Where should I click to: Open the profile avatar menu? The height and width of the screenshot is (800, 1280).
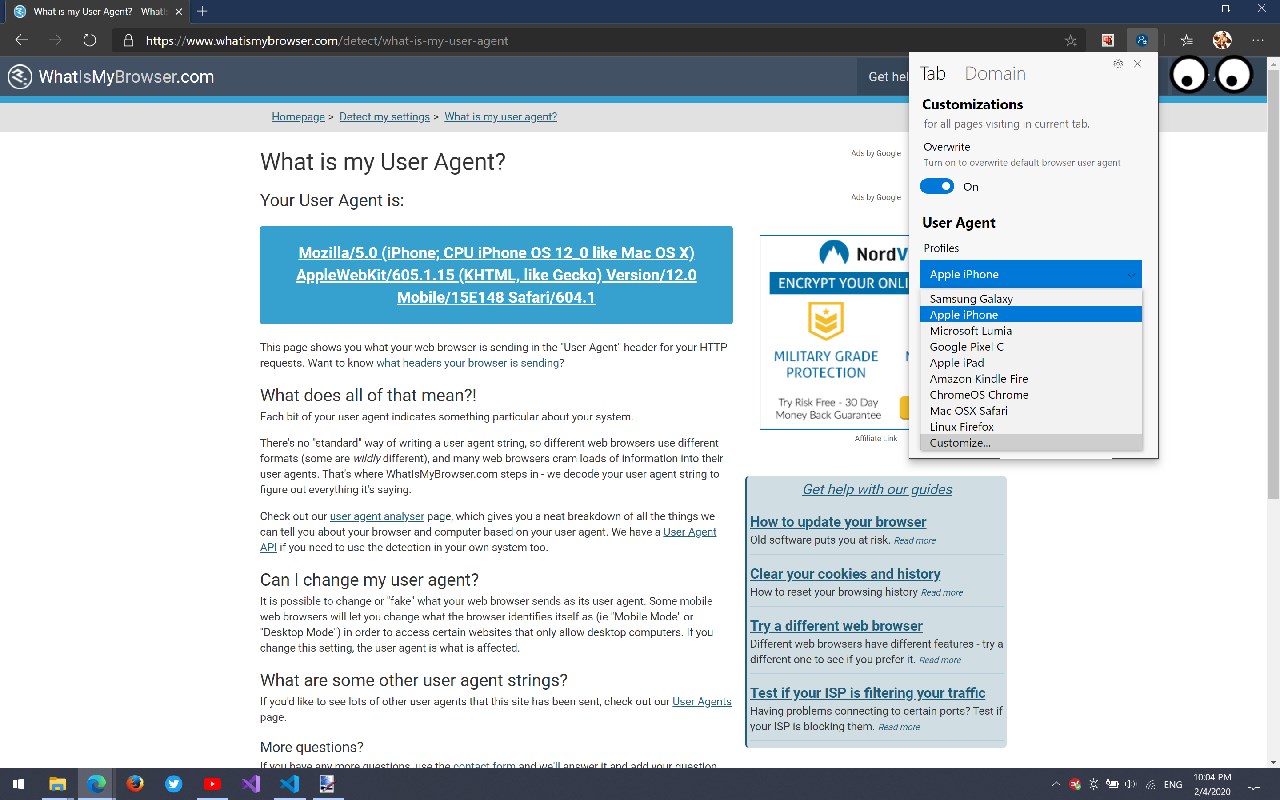(x=1222, y=41)
